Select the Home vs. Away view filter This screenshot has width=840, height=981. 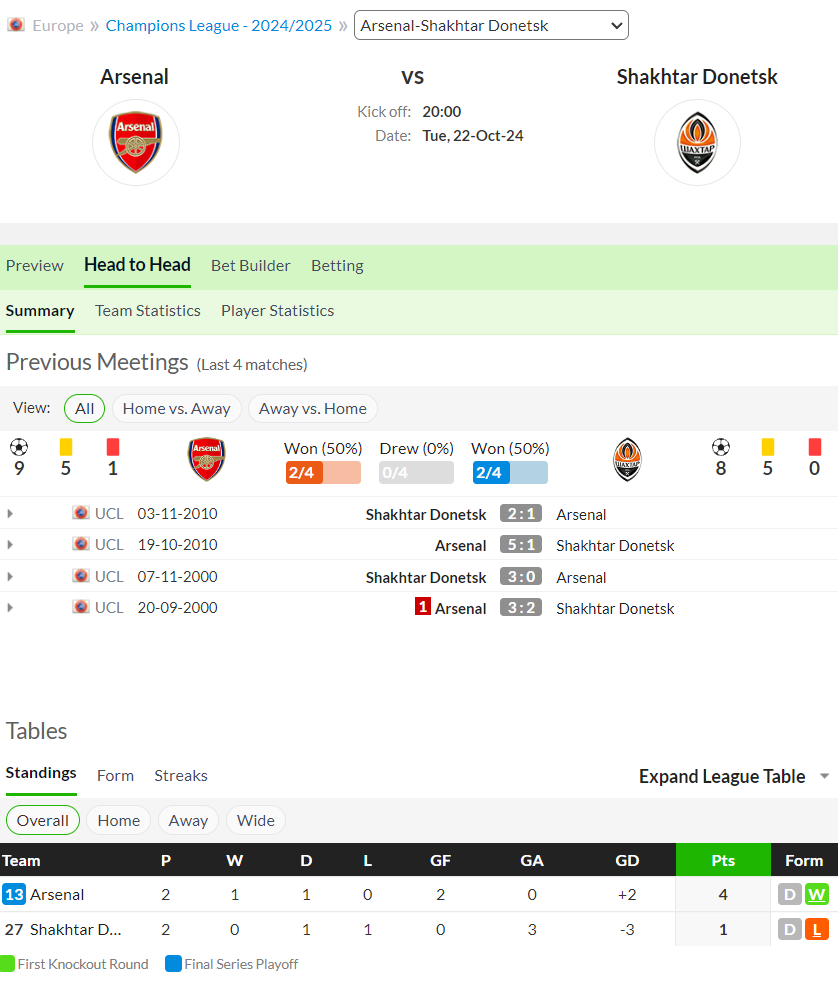176,409
